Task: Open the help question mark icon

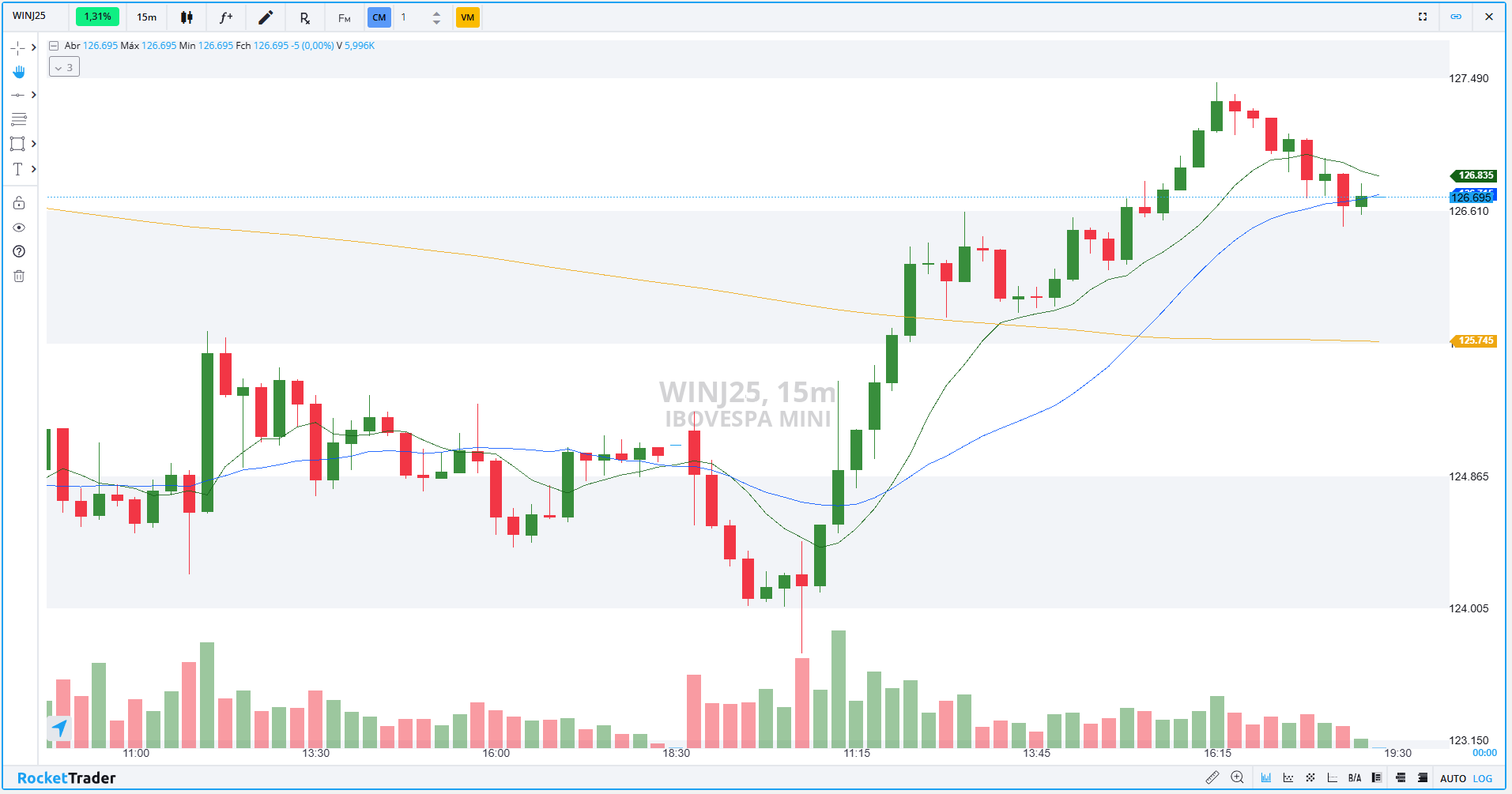Action: [19, 251]
